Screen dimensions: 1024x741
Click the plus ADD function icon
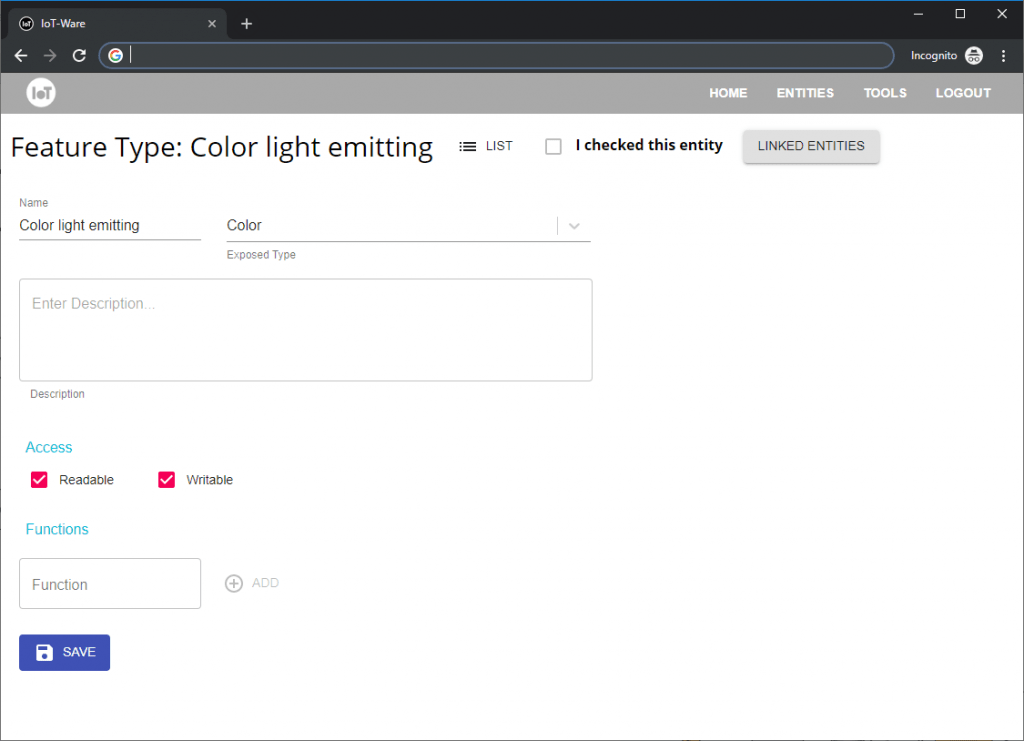(x=234, y=583)
